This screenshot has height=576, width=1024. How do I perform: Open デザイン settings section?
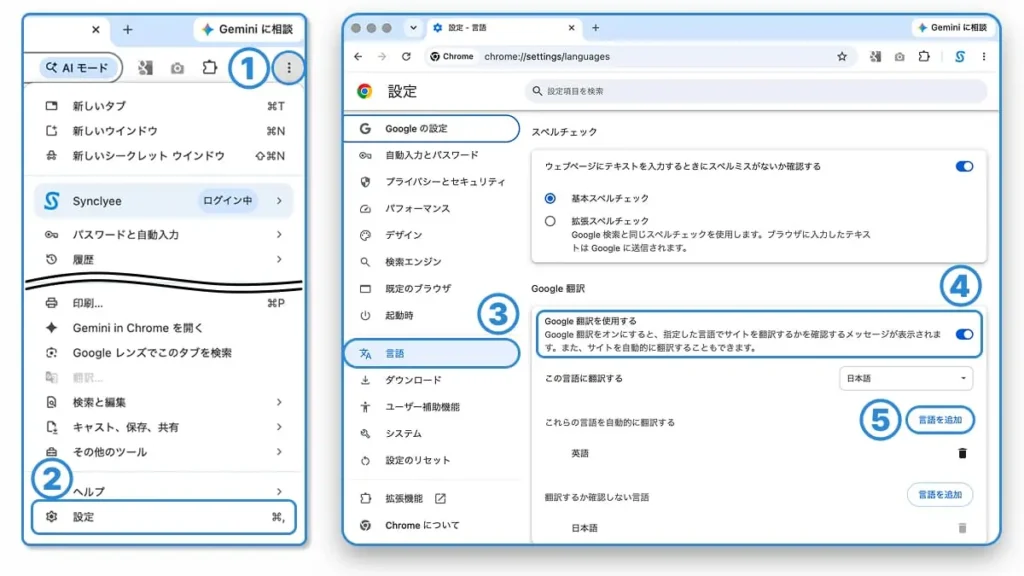[x=431, y=235]
